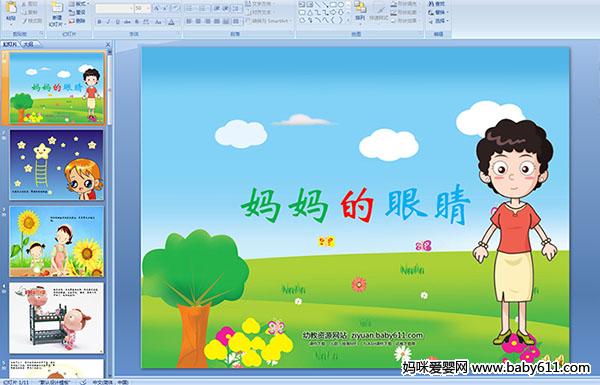Open the font size dropdown
600x385 pixels.
pyautogui.click(x=142, y=8)
